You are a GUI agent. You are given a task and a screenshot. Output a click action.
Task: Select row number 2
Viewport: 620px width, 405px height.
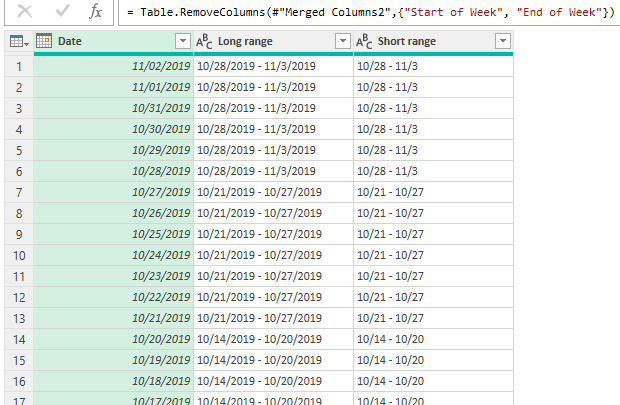[19, 87]
